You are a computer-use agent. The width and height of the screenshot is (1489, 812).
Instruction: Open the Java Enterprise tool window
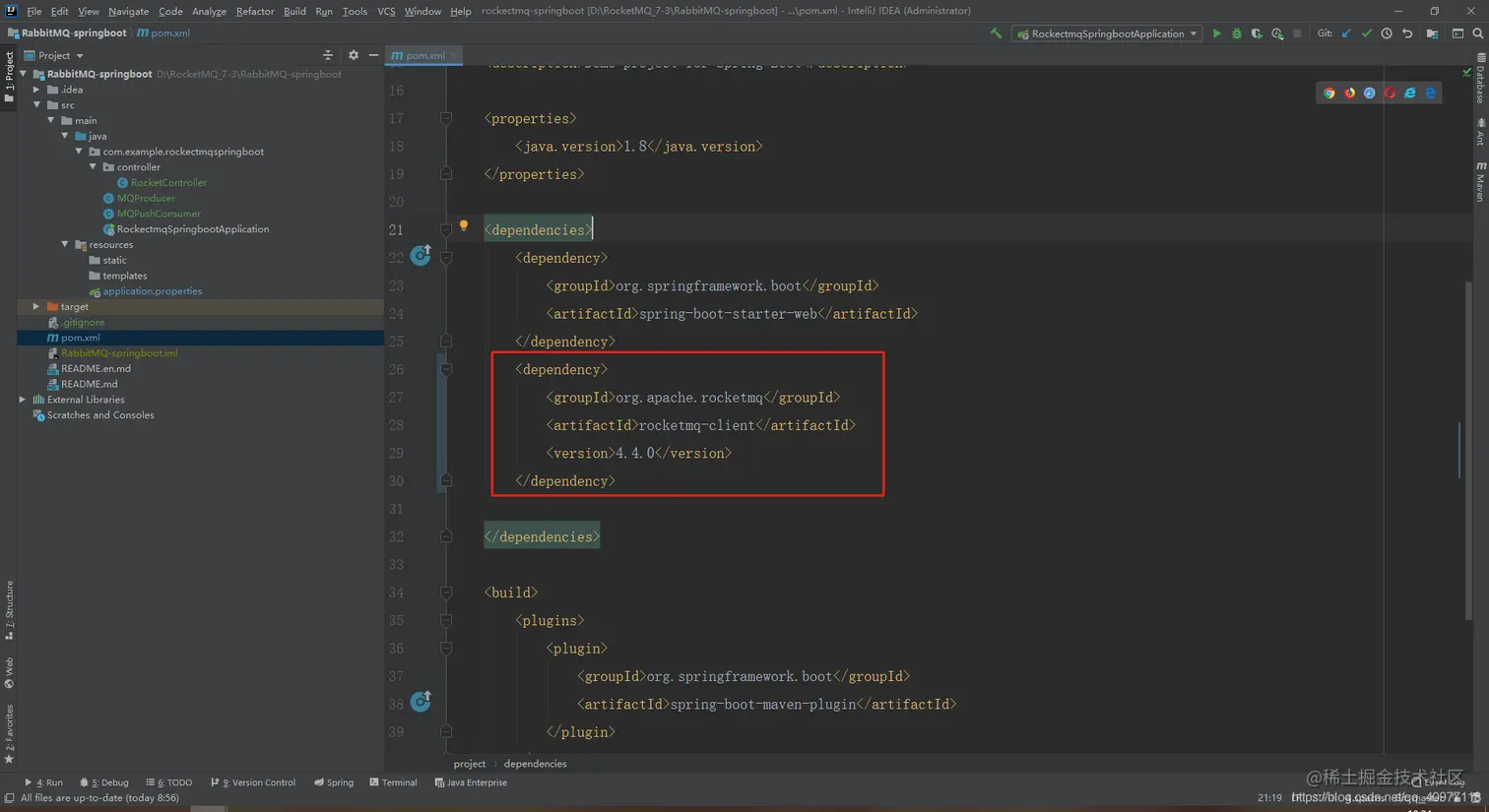pos(471,782)
